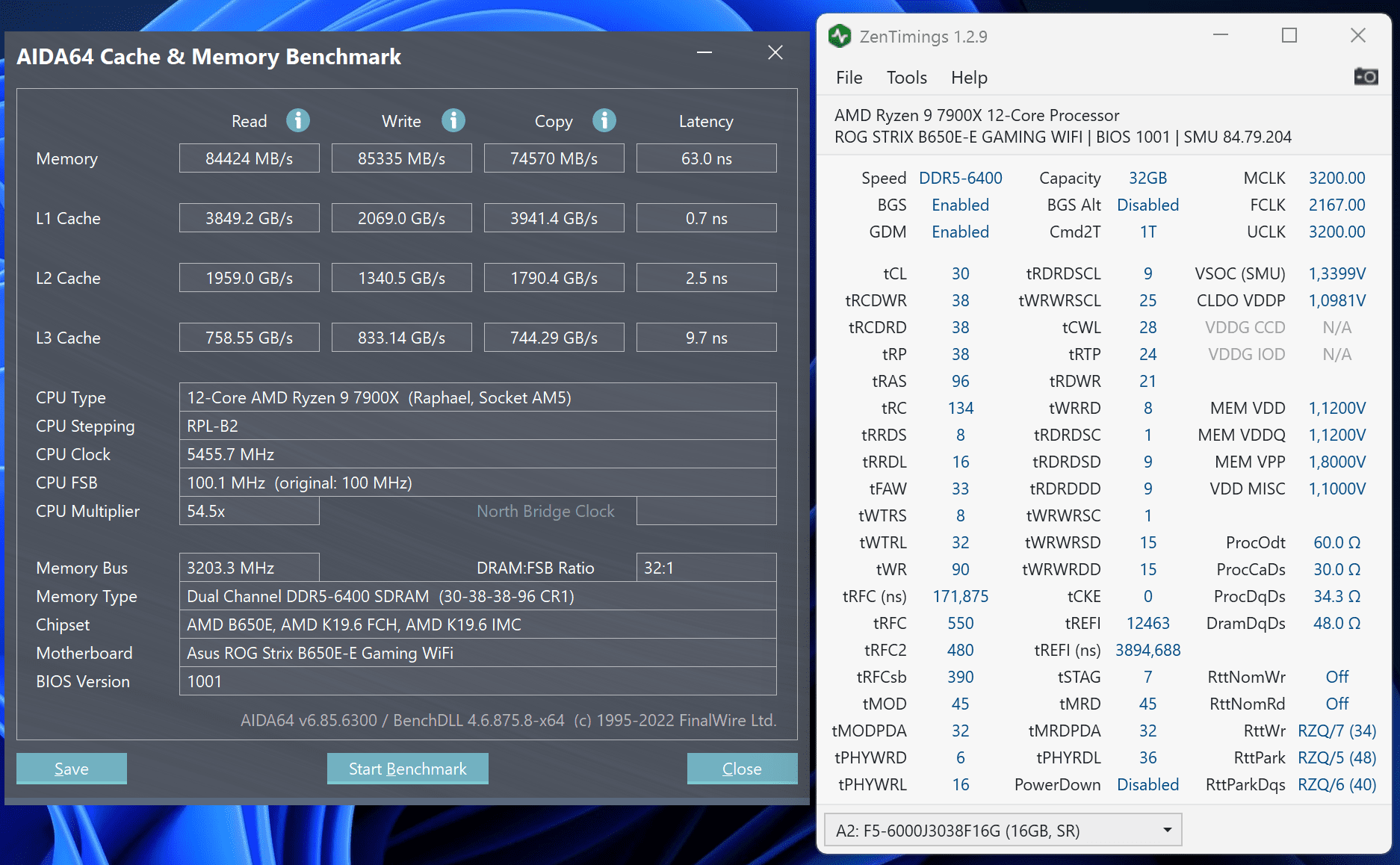Click the L1 Cache Write value 2069.0 GB/s

pyautogui.click(x=402, y=218)
